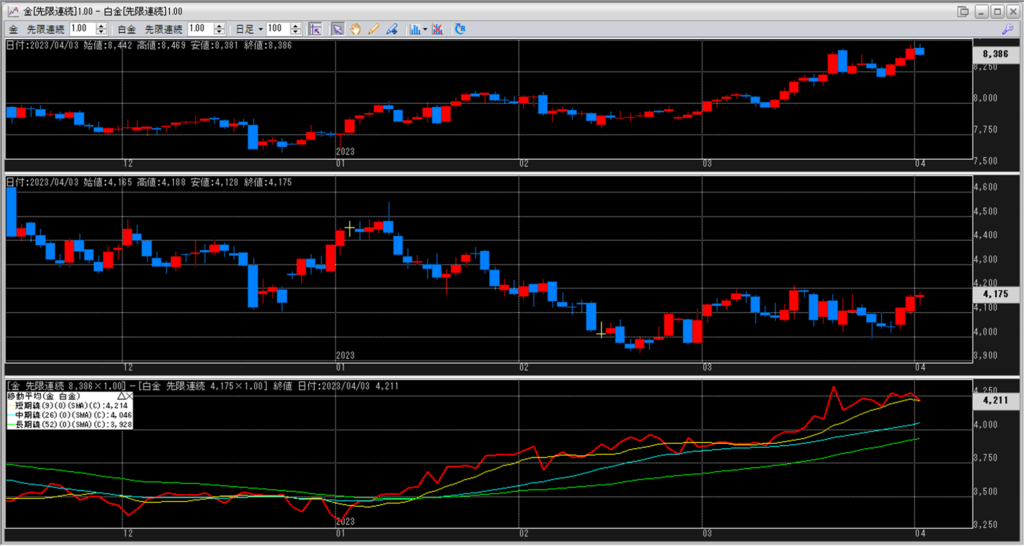
Task: Click the blue refresh icon
Action: tap(460, 29)
